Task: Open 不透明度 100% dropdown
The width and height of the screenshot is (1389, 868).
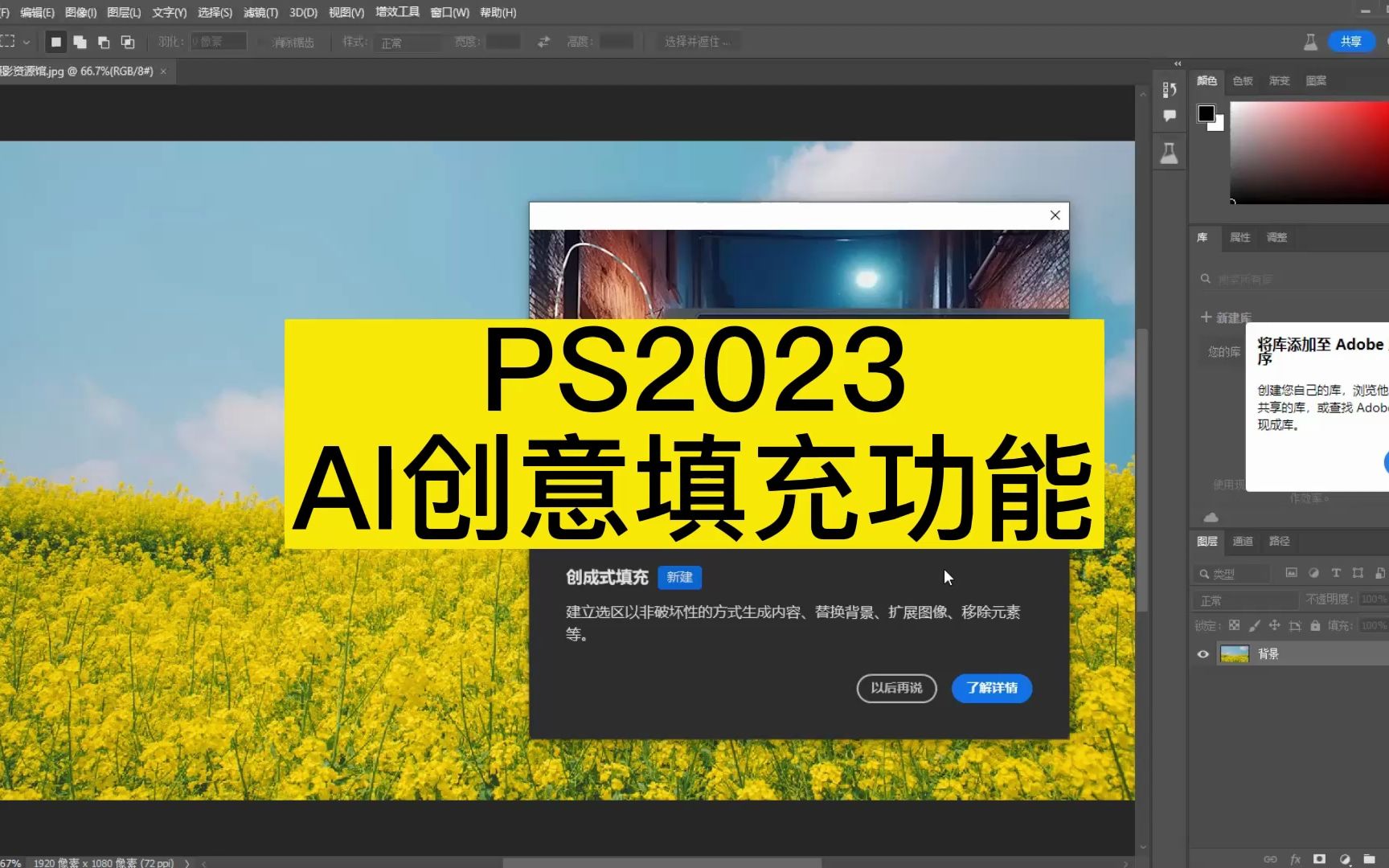Action: [x=1373, y=599]
